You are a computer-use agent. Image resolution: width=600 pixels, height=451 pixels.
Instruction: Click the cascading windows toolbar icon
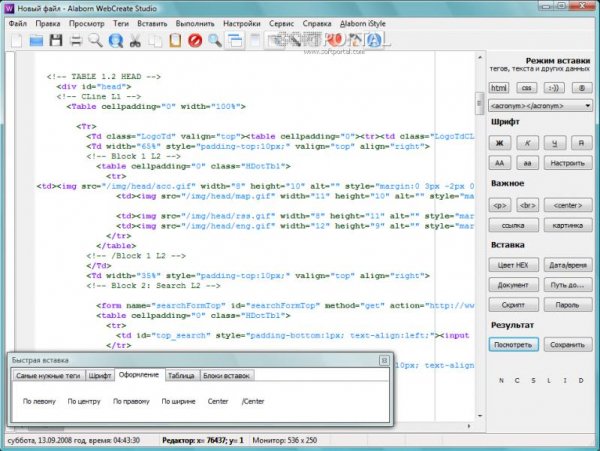tap(235, 41)
